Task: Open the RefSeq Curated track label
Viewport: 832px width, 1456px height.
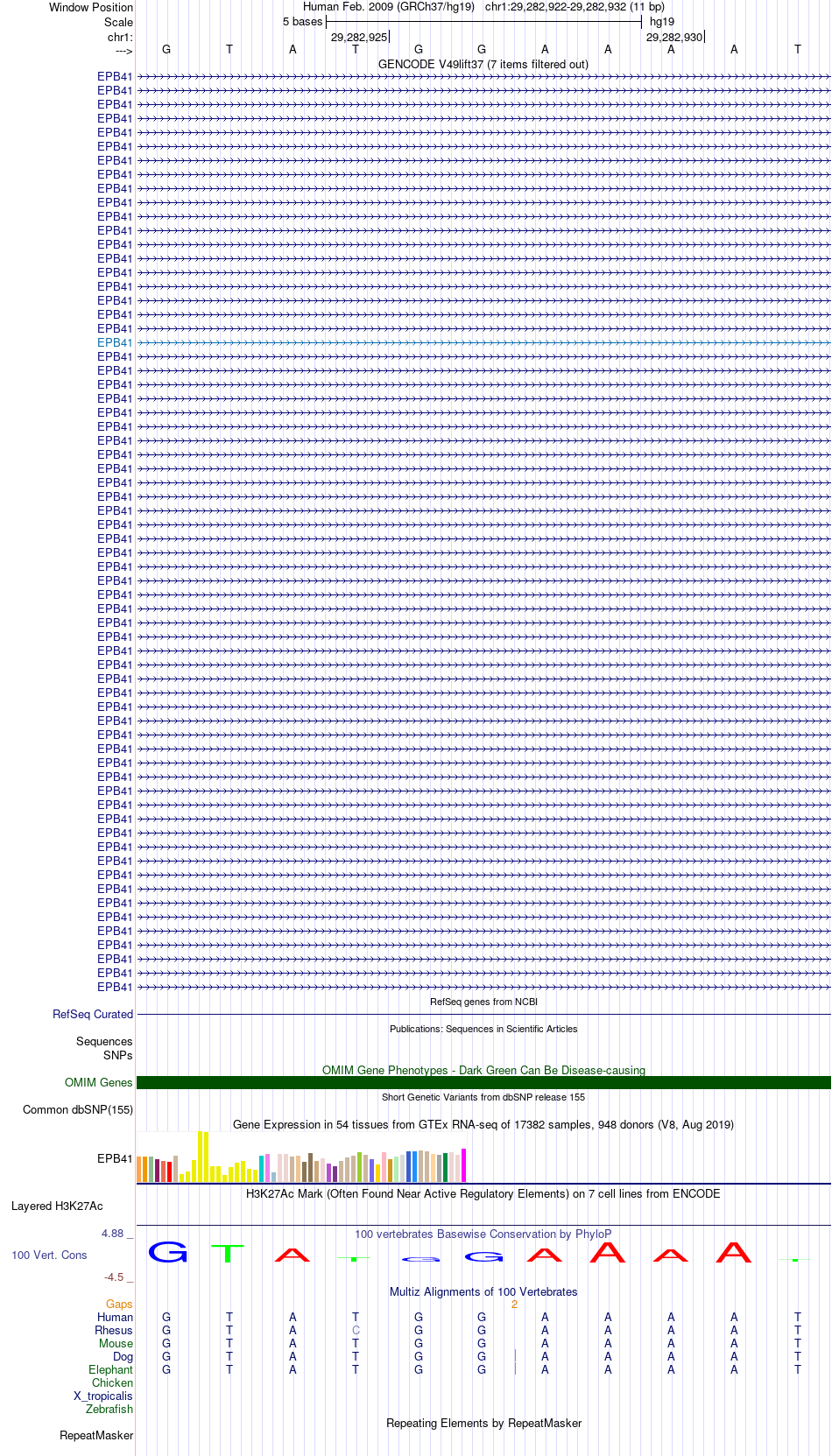Action: tap(93, 1015)
